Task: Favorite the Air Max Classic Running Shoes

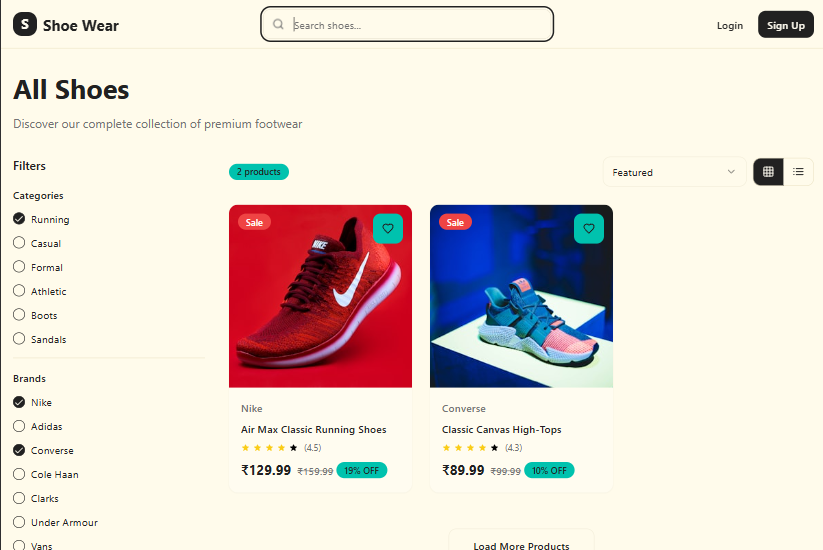Action: pyautogui.click(x=387, y=229)
